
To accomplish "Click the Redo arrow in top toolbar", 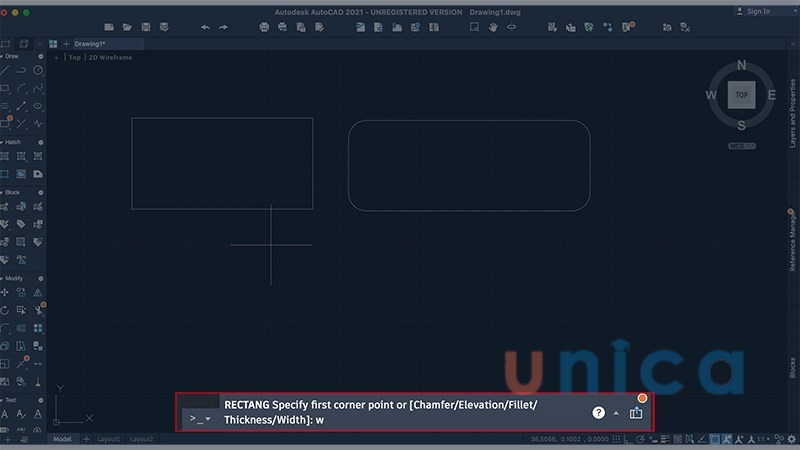I will tap(223, 27).
